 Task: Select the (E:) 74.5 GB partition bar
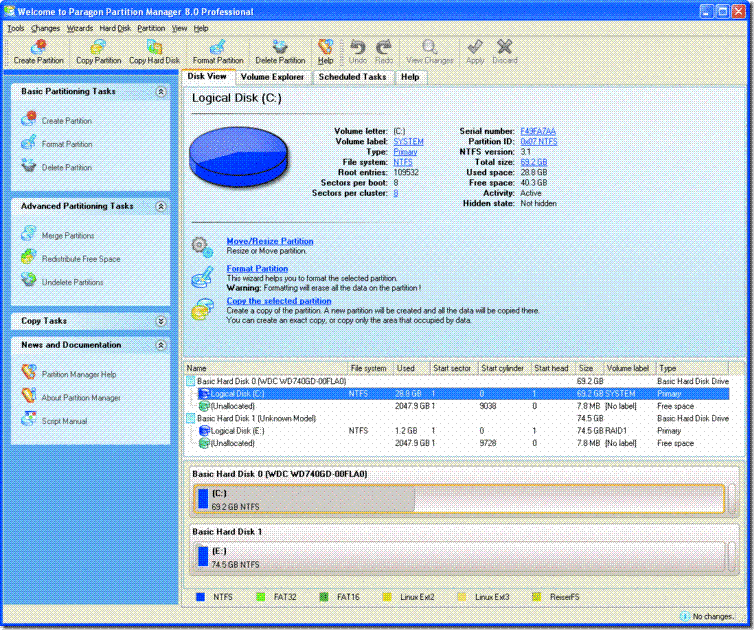coord(460,557)
